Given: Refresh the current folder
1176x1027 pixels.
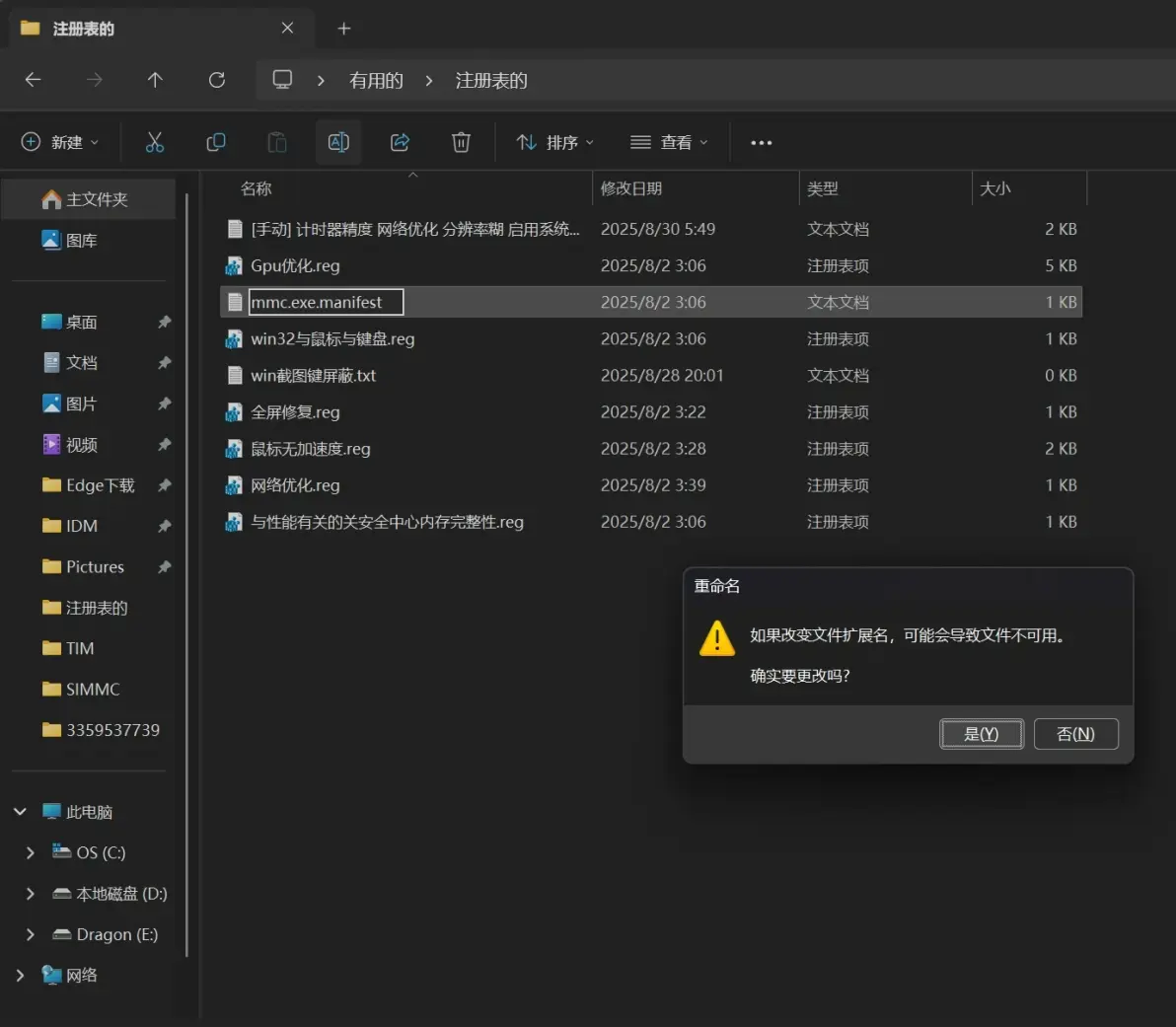Looking at the screenshot, I should click(217, 80).
